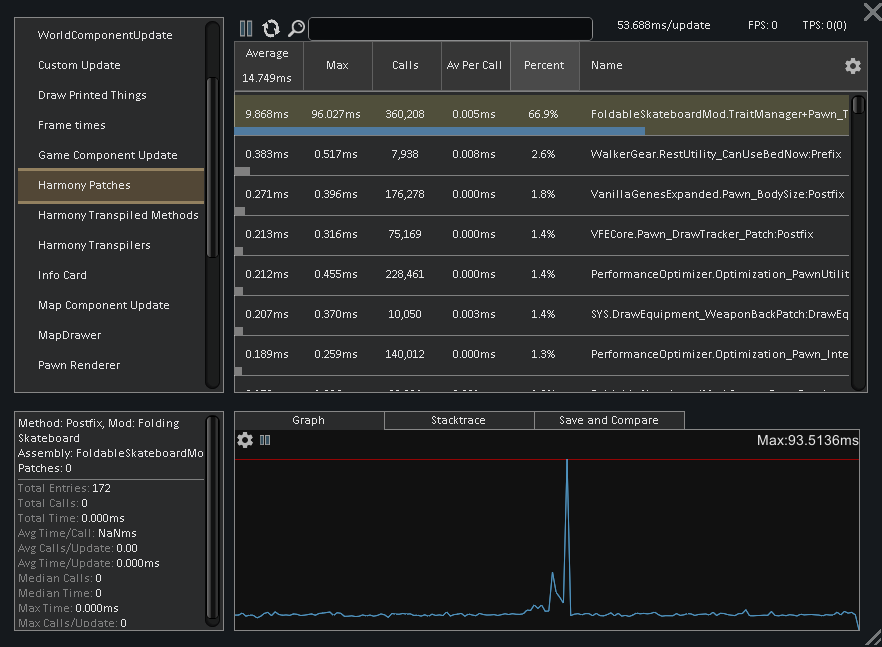Open the Save and Compare tab

tap(609, 420)
